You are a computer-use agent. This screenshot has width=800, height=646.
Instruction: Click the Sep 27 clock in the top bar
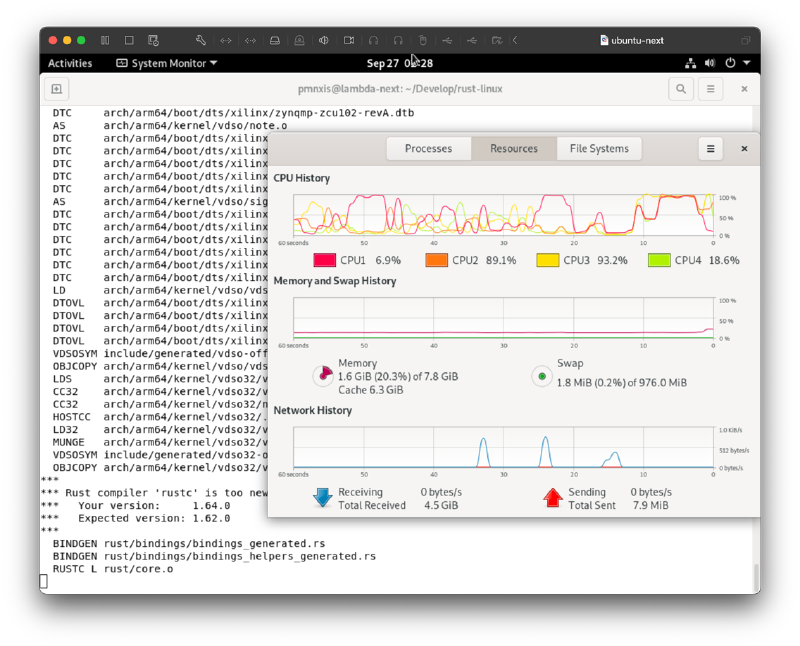point(400,62)
